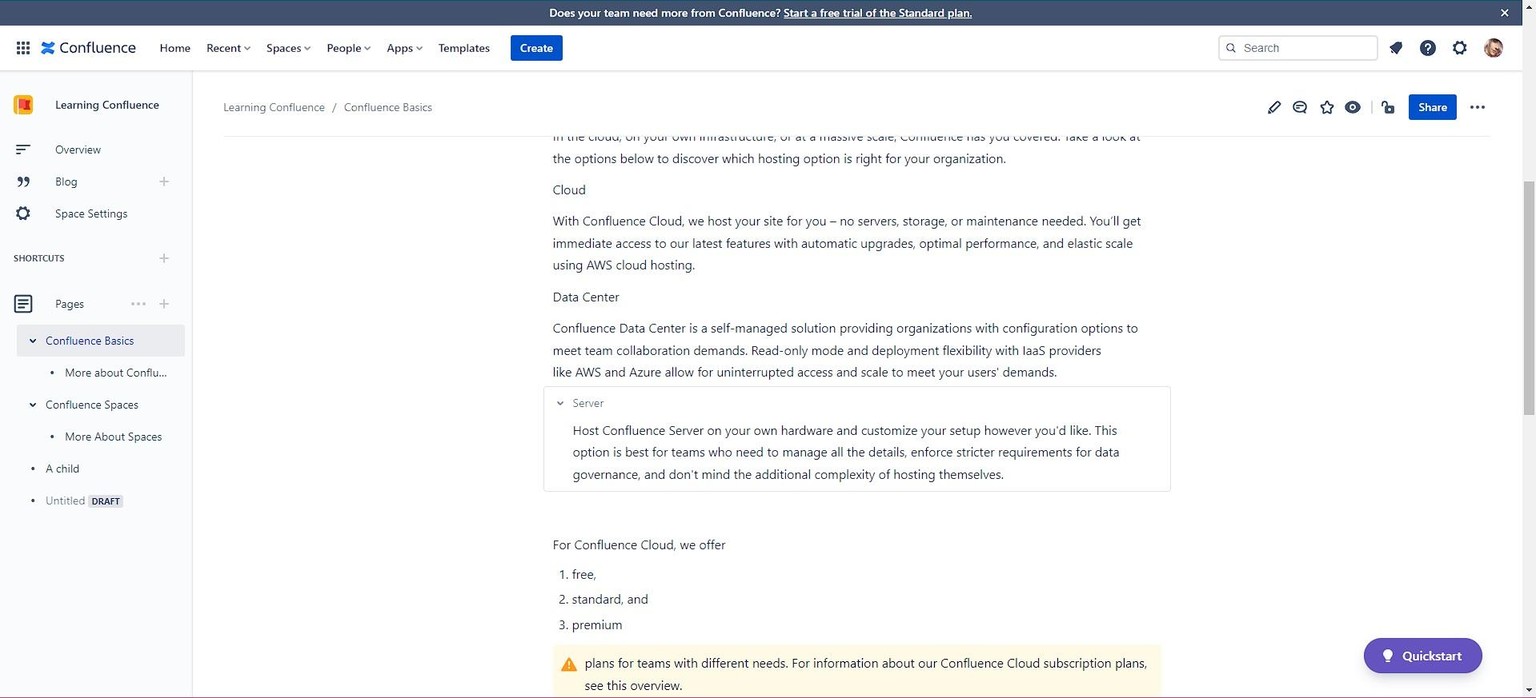Open the user profile avatar
This screenshot has height=698, width=1536.
pos(1493,48)
